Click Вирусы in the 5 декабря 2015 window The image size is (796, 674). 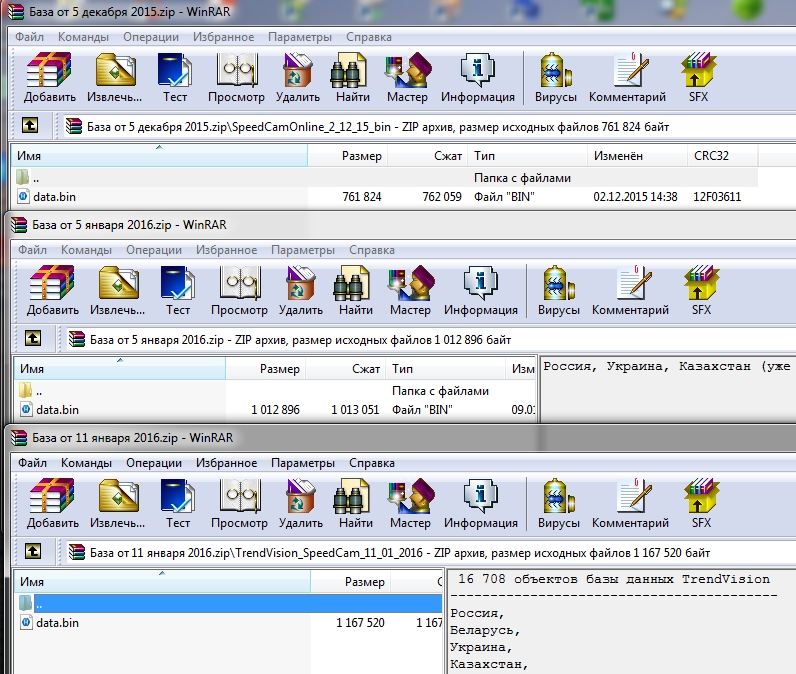pos(556,78)
